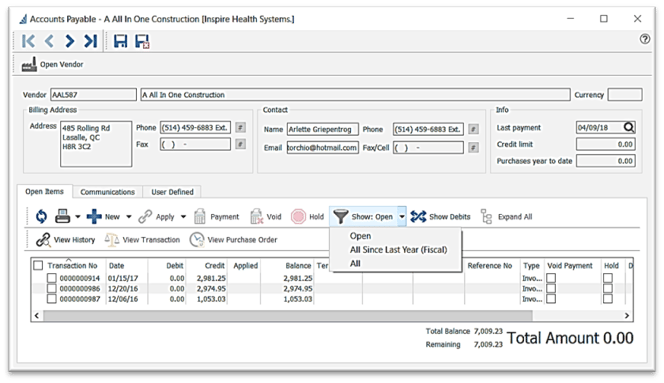
Task: Click the Show filter funnel icon
Action: coord(340,216)
